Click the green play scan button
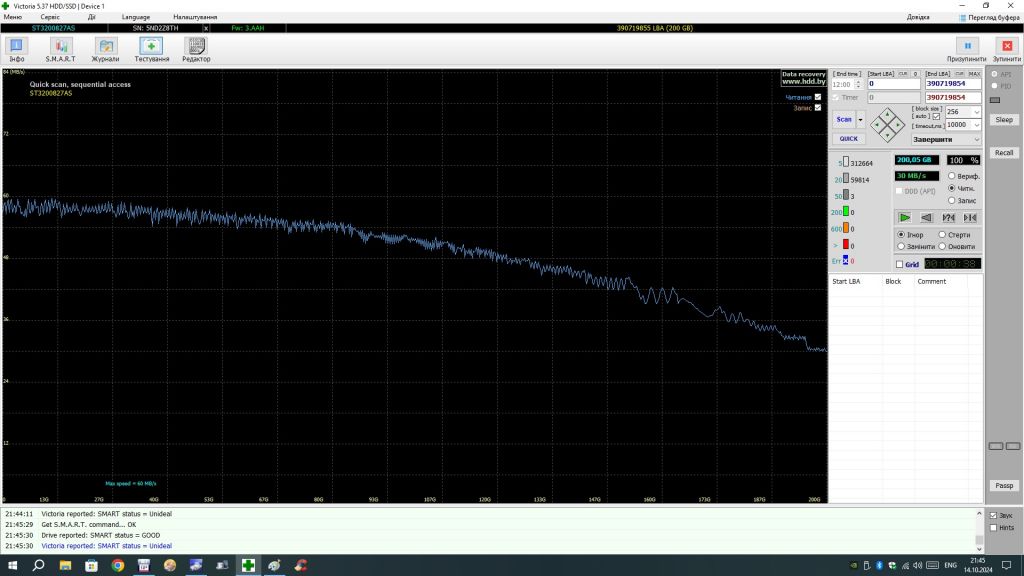 coord(904,217)
